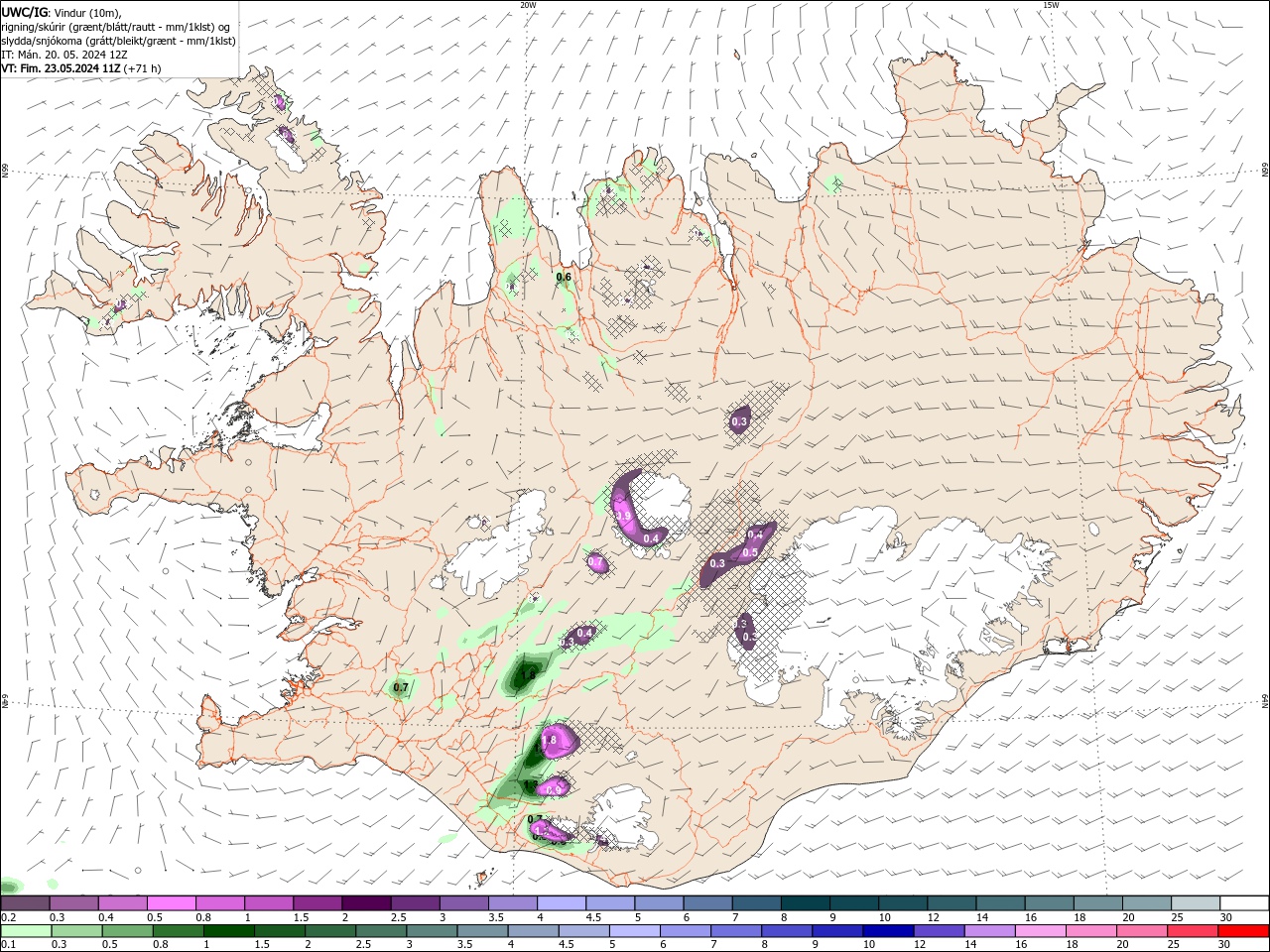
Task: Click the grey-green swatch at 3 in the bottom legend row
Action: pyautogui.click(x=432, y=931)
